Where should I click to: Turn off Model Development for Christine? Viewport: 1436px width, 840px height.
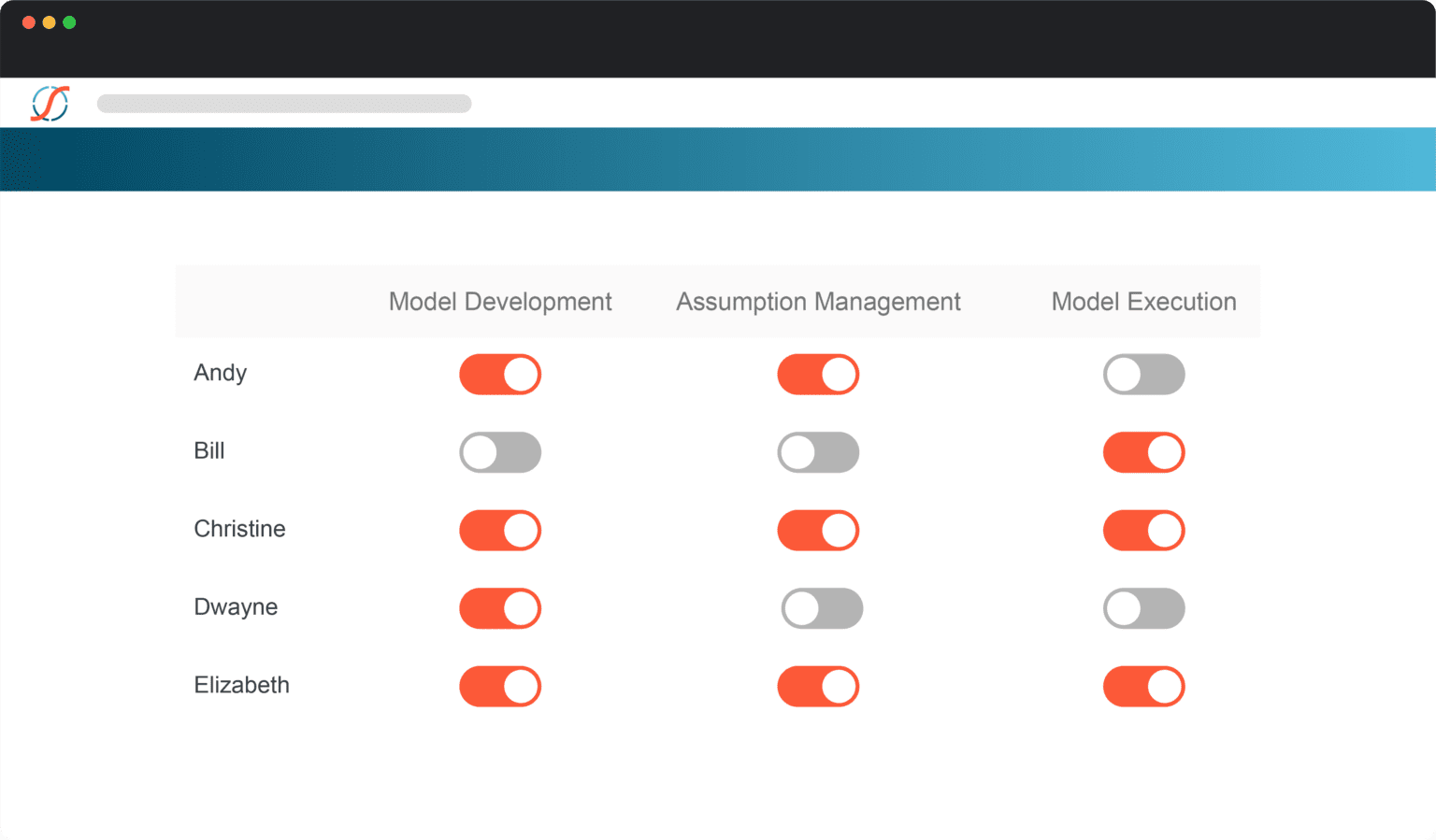(500, 530)
